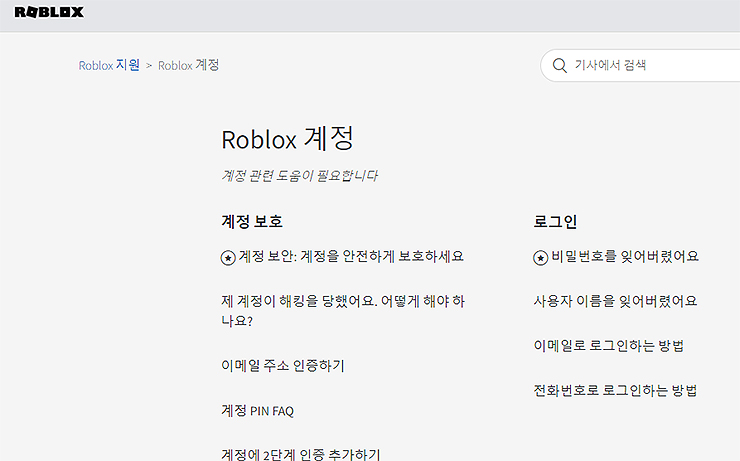
Task: Click the Roblox 계정 page title
Action: click(x=287, y=139)
